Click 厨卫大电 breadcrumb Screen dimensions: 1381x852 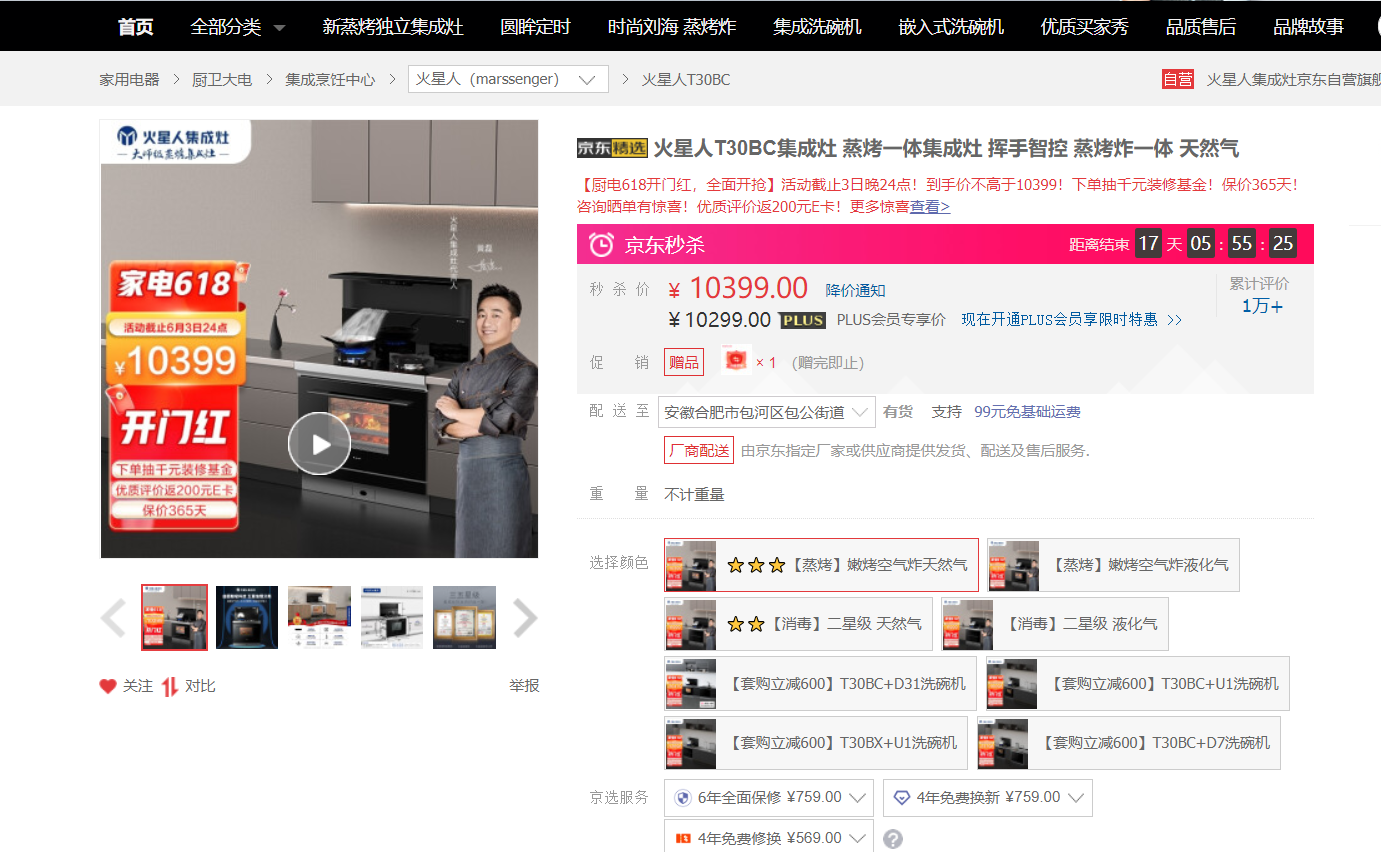(x=222, y=79)
